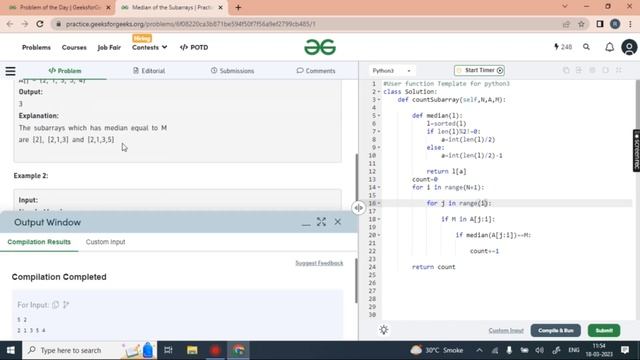Image resolution: width=640 pixels, height=360 pixels.
Task: Switch to the Problem tab
Action: [x=65, y=71]
